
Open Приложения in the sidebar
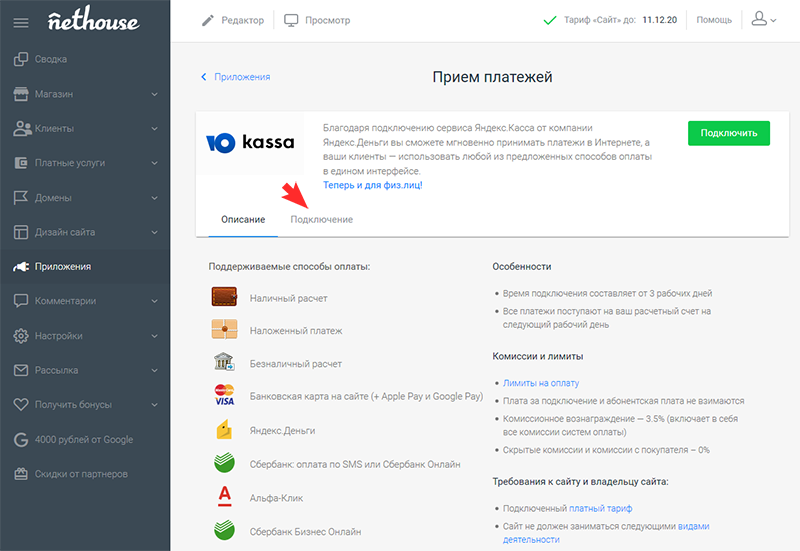85,266
